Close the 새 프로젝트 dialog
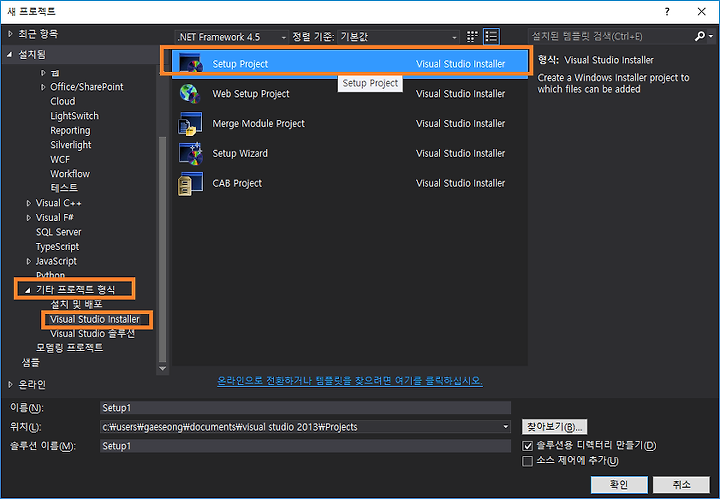This screenshot has height=499, width=720. tap(701, 11)
